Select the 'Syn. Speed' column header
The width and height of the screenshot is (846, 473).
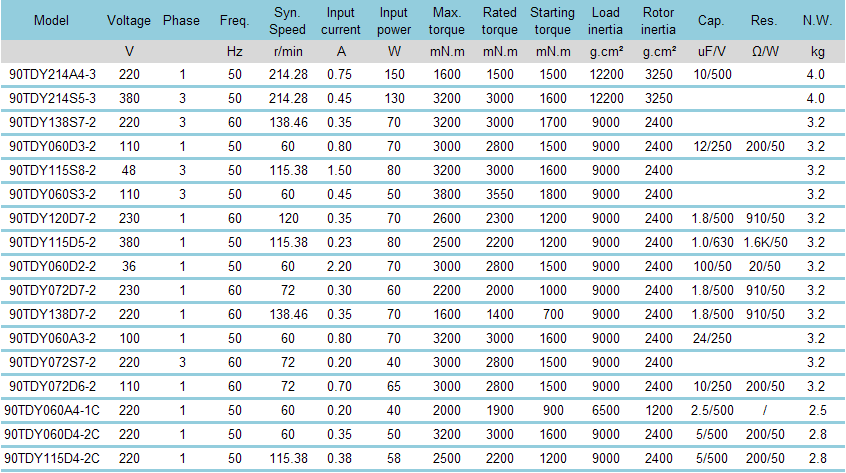click(x=287, y=21)
